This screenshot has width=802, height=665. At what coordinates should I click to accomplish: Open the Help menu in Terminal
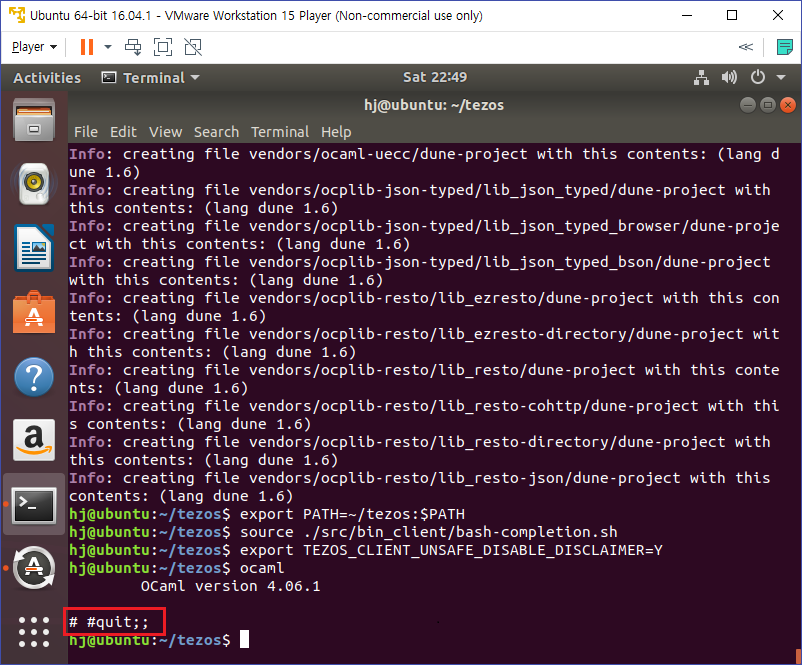click(336, 132)
